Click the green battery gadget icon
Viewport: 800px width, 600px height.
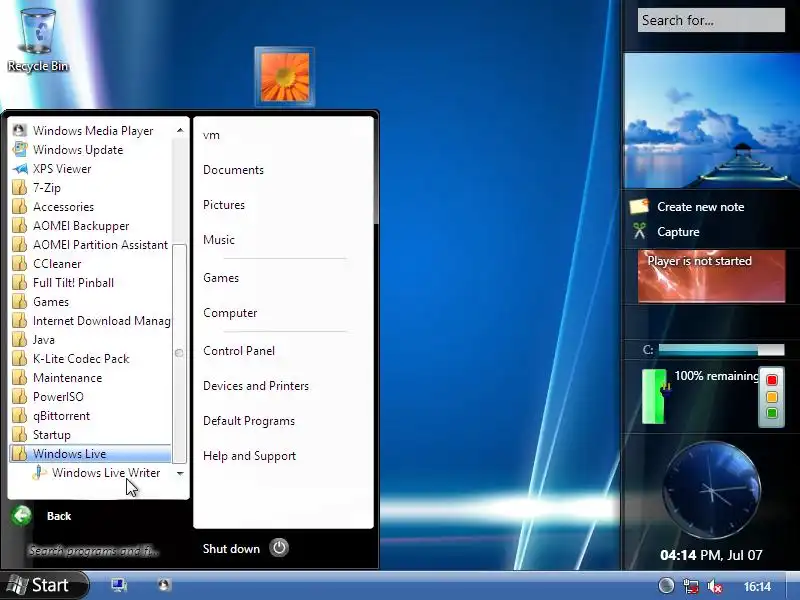(x=655, y=397)
